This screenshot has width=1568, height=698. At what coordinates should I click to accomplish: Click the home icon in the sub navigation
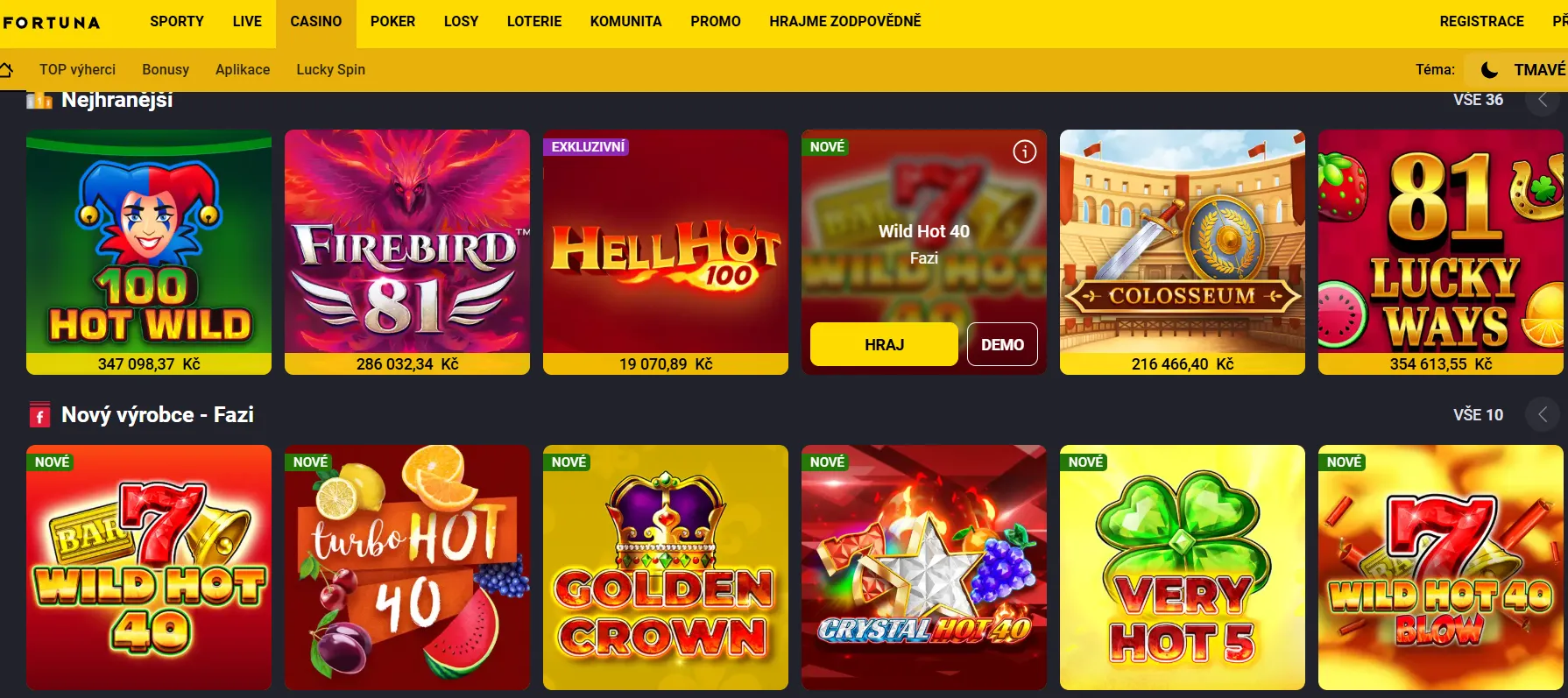point(5,68)
